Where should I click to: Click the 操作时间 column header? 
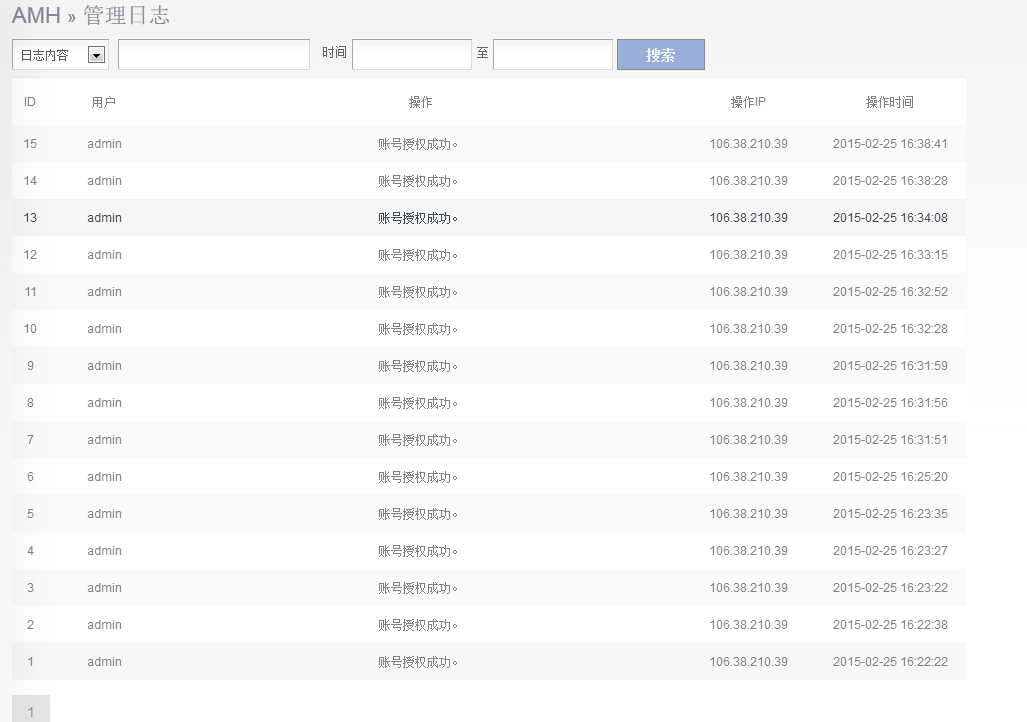[889, 102]
